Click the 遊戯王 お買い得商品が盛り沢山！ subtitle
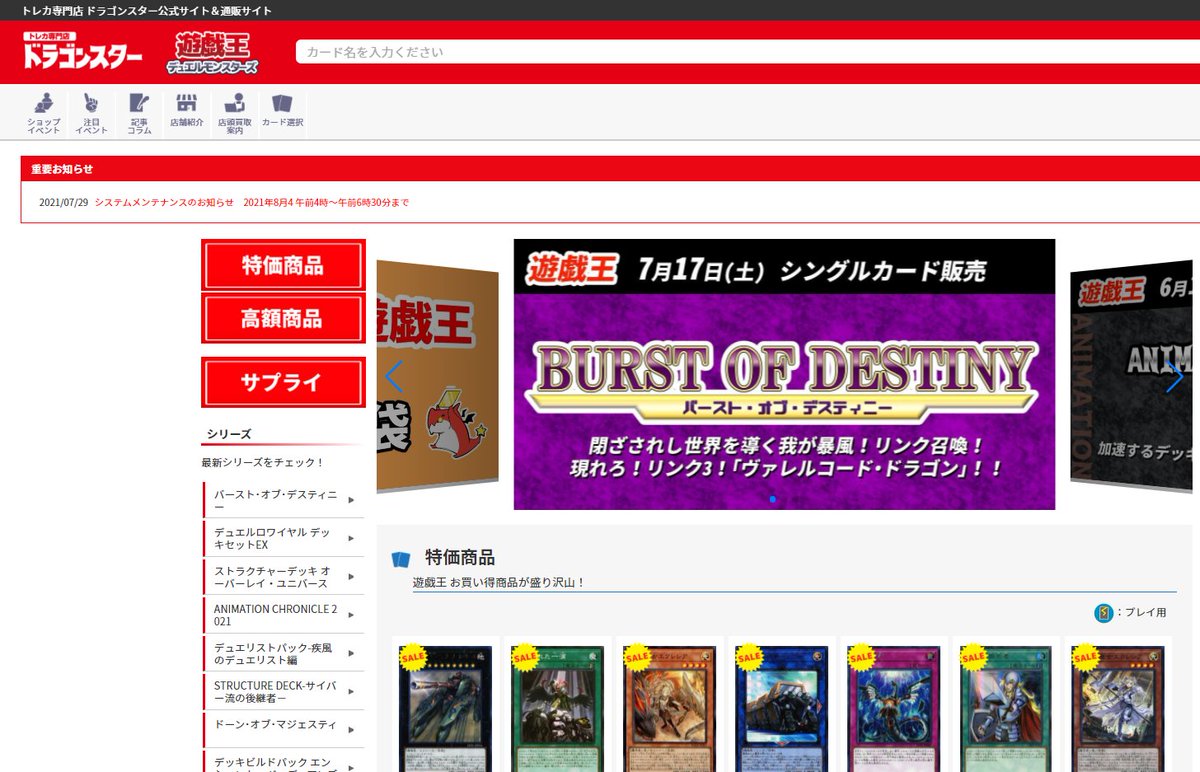 499,582
